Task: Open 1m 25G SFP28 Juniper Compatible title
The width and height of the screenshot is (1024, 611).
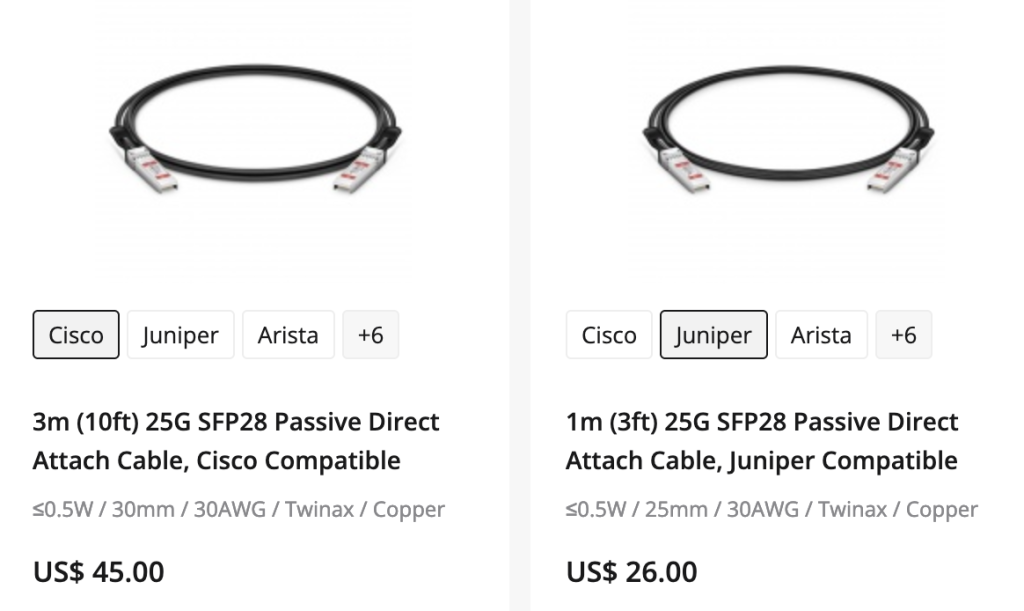Action: (x=762, y=441)
